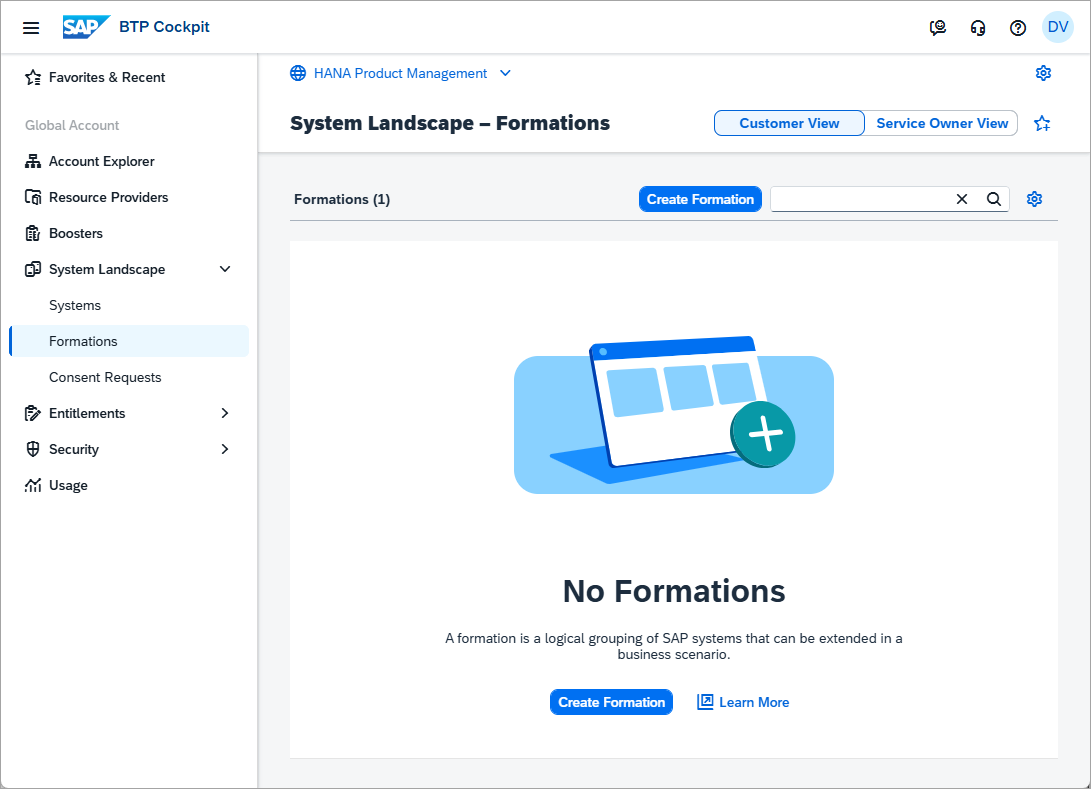The image size is (1091, 789).
Task: Click the HANA Product Management link
Action: 400,73
